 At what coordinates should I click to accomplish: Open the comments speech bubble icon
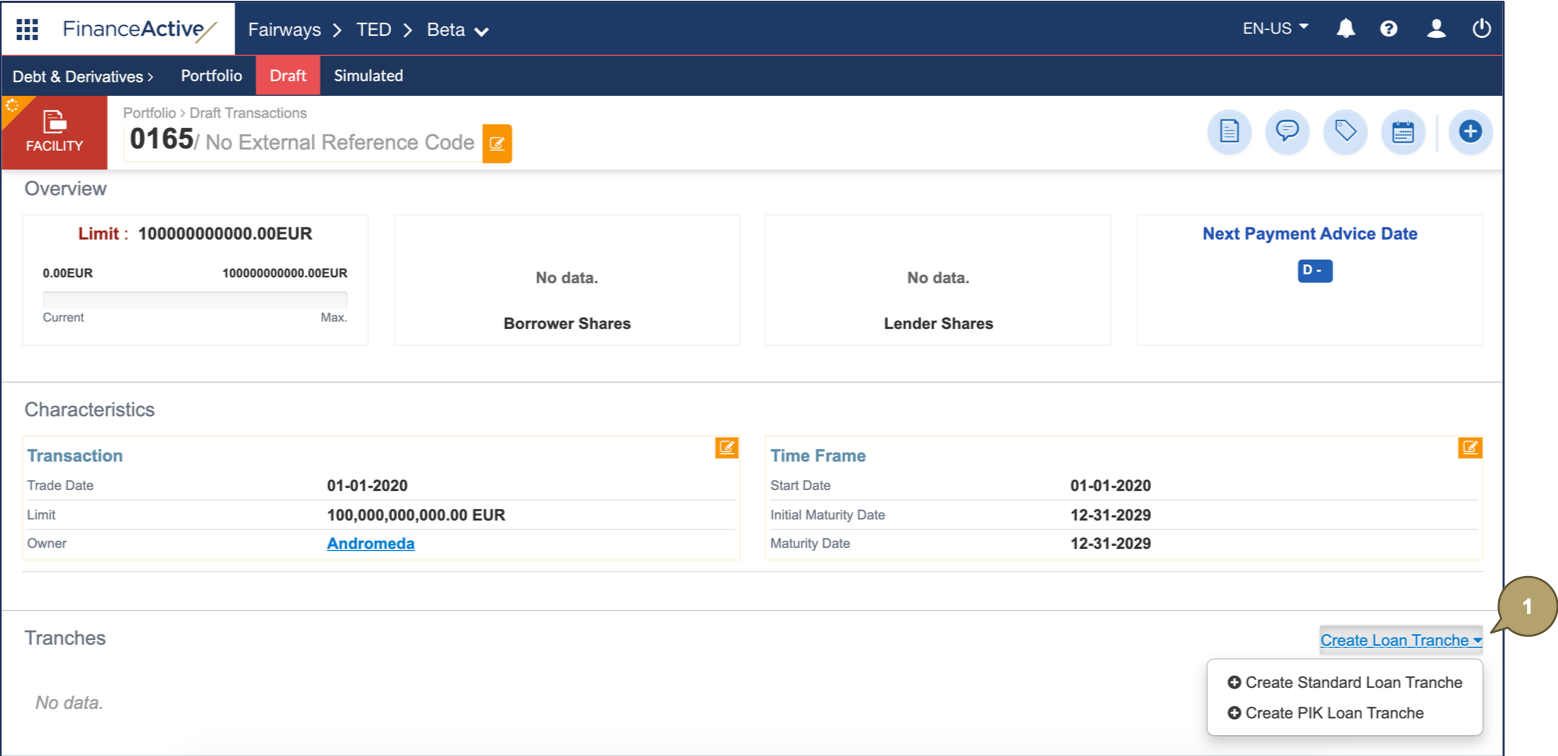[x=1288, y=132]
